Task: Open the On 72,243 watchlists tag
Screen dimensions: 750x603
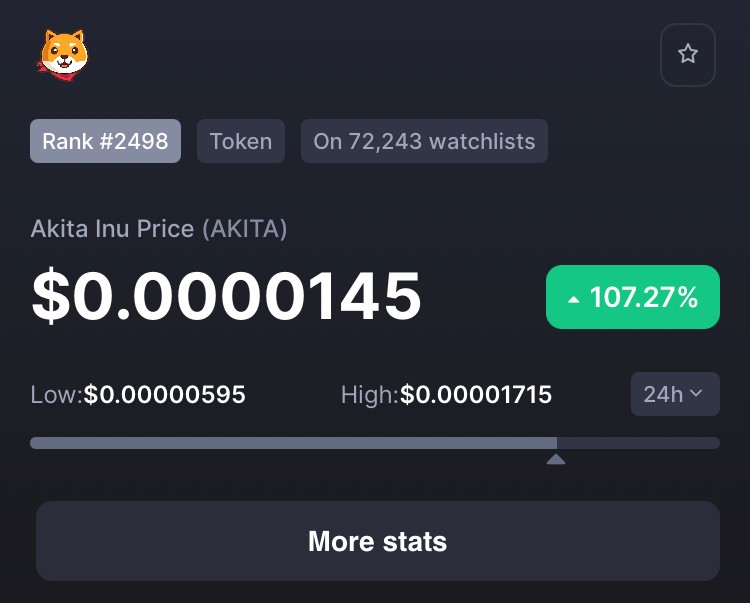Action: (x=424, y=141)
